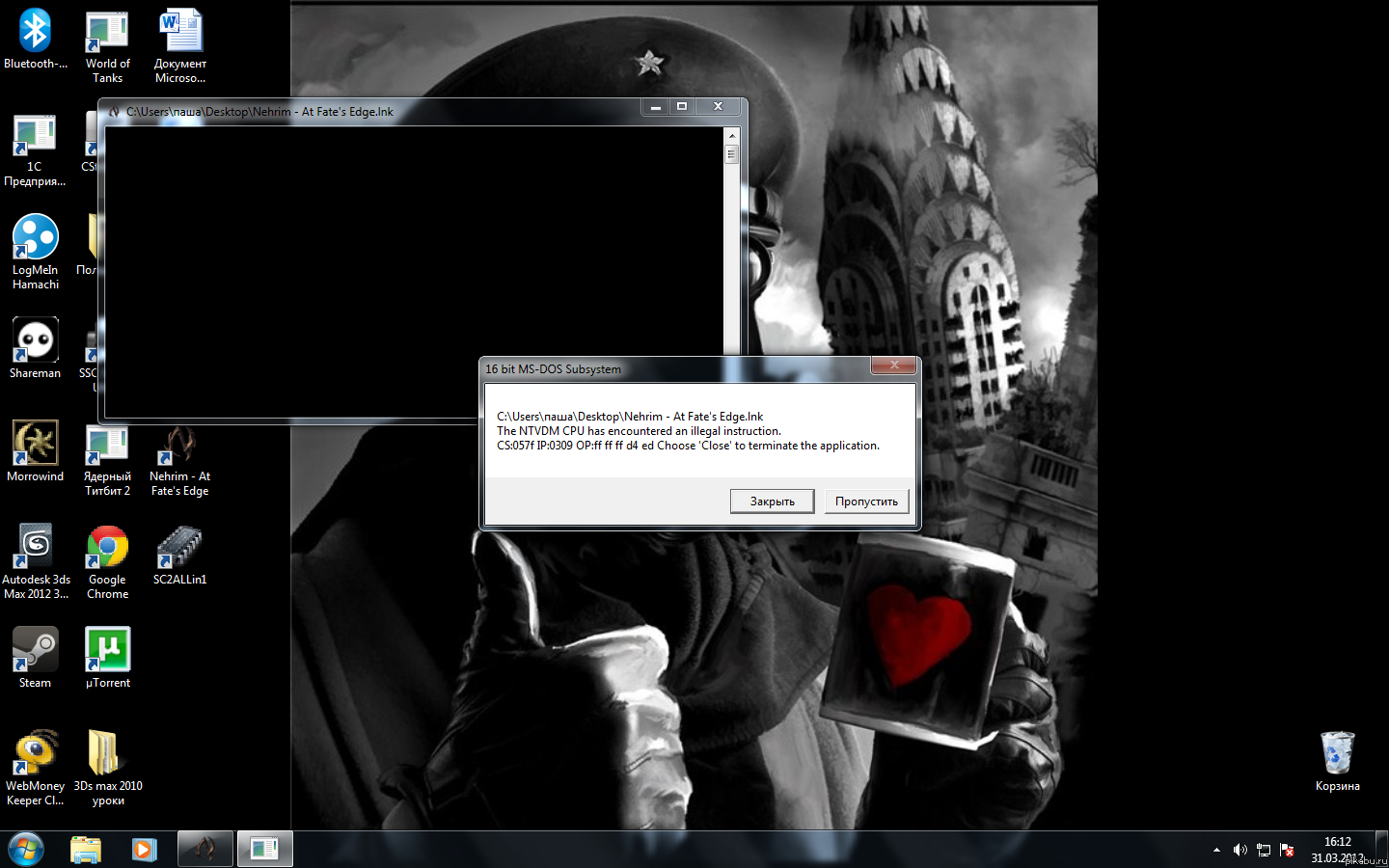Screen dimensions: 1389x868
Task: Close the Nehrim console window
Action: [x=718, y=107]
